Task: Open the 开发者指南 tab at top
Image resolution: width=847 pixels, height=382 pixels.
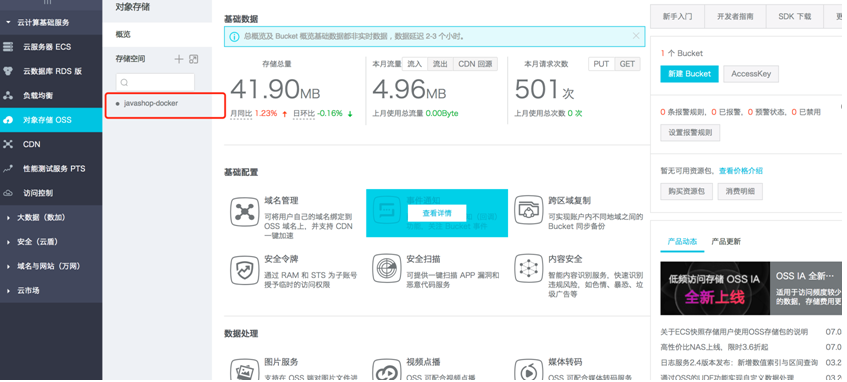Action: click(x=735, y=17)
